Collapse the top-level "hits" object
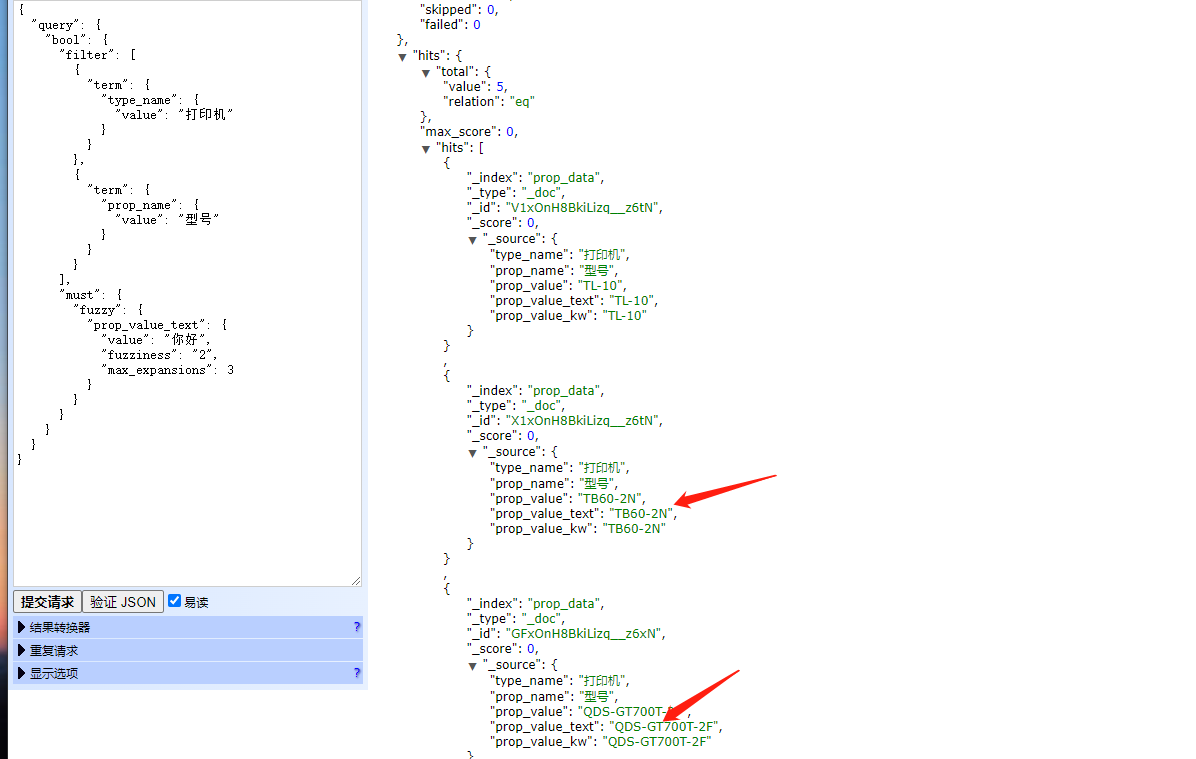Screen dimensions: 1196x759 pos(402,57)
